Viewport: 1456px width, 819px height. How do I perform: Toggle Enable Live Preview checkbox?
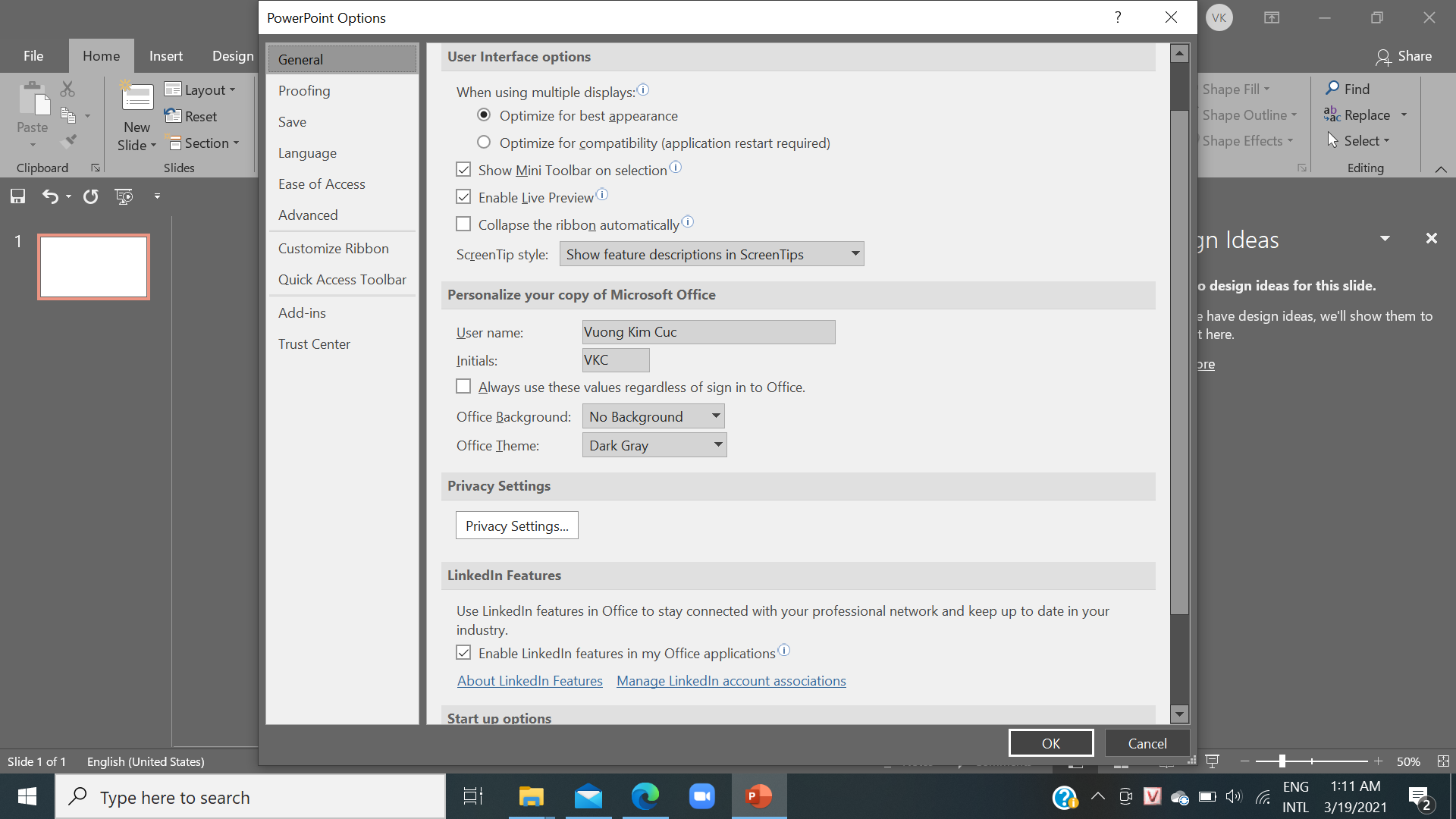(463, 197)
